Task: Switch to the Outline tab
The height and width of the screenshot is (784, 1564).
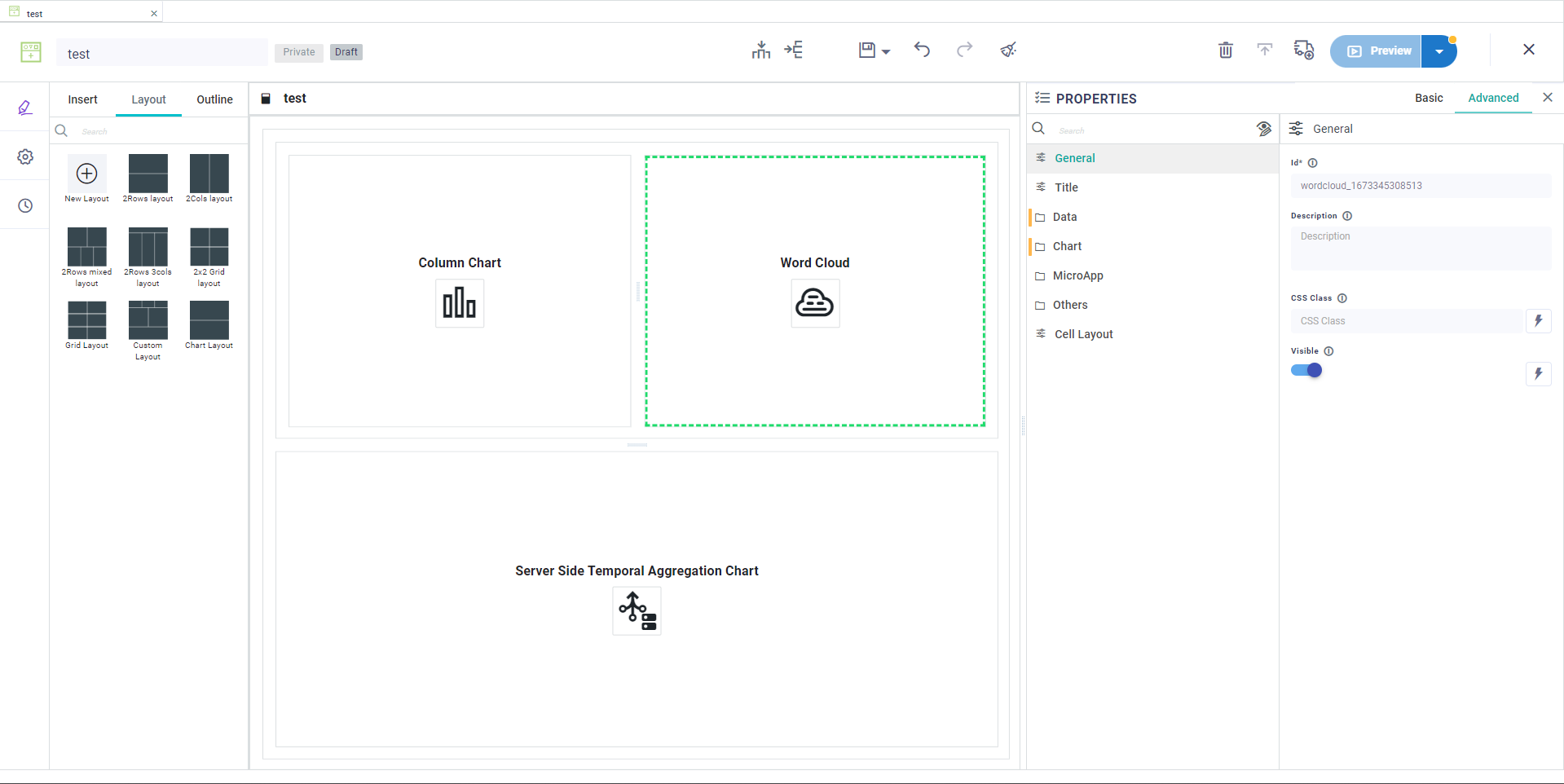Action: coord(214,99)
